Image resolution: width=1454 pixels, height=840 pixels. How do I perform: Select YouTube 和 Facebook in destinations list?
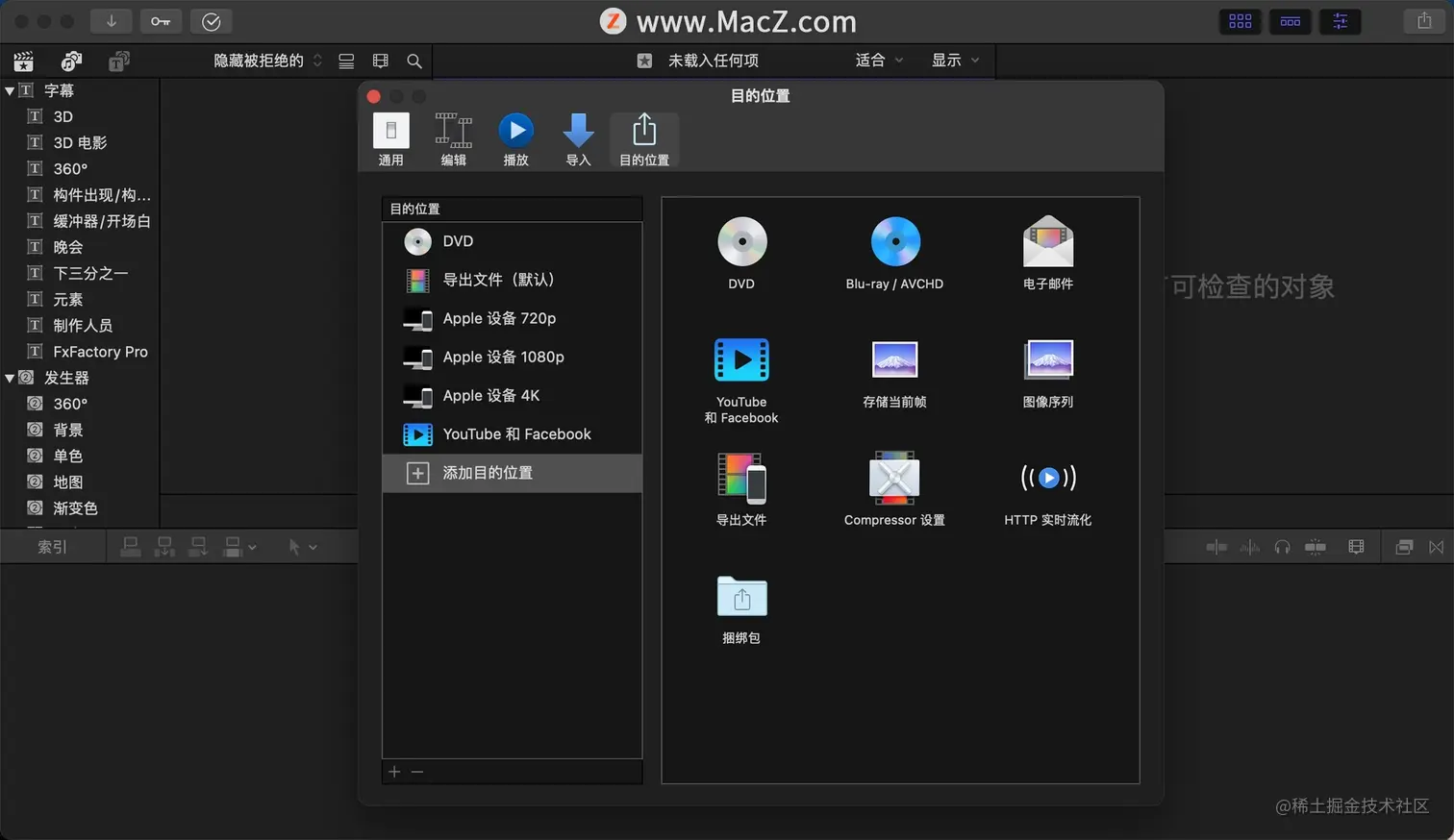pyautogui.click(x=512, y=434)
